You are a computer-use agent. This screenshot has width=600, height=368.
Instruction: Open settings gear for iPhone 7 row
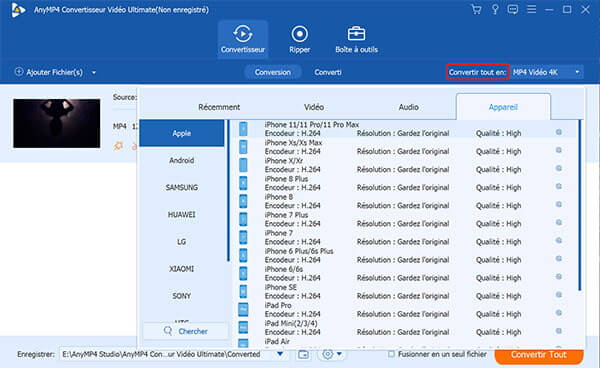559,240
